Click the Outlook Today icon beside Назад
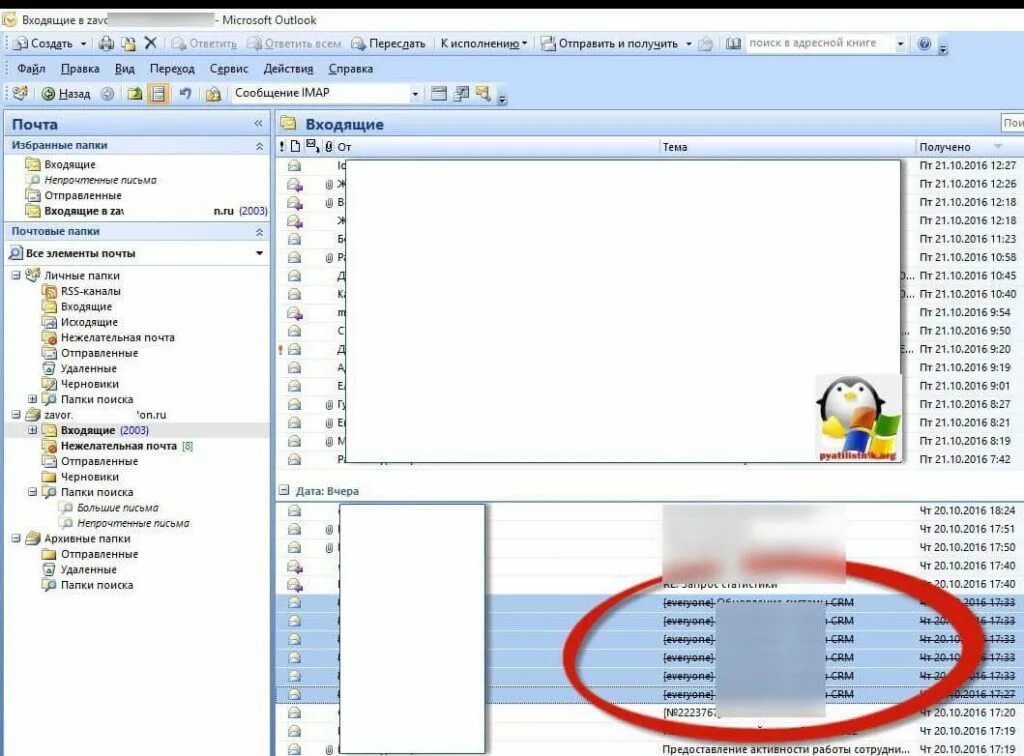The width and height of the screenshot is (1024, 756). coord(20,93)
